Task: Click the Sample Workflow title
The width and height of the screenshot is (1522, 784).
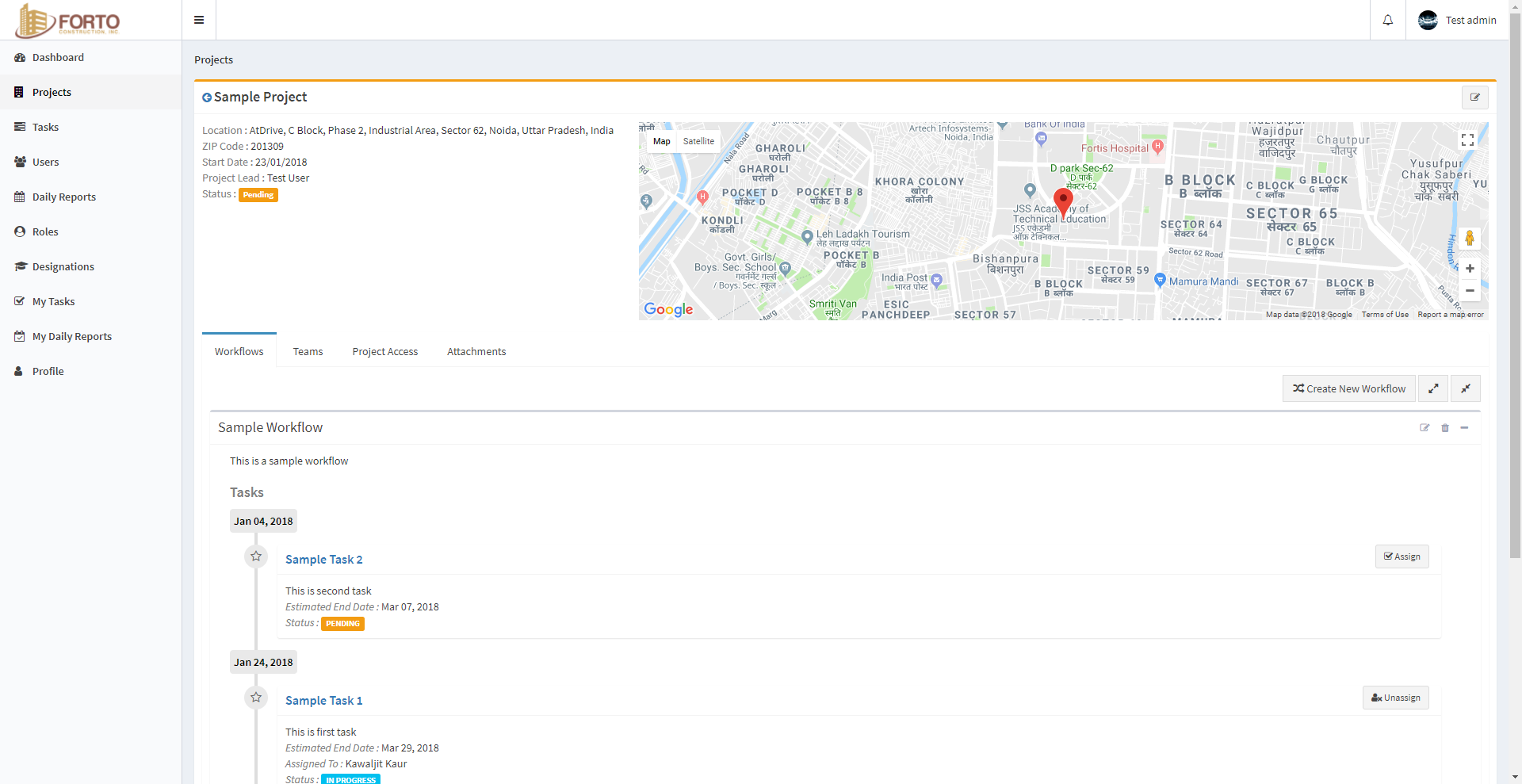Action: point(270,427)
